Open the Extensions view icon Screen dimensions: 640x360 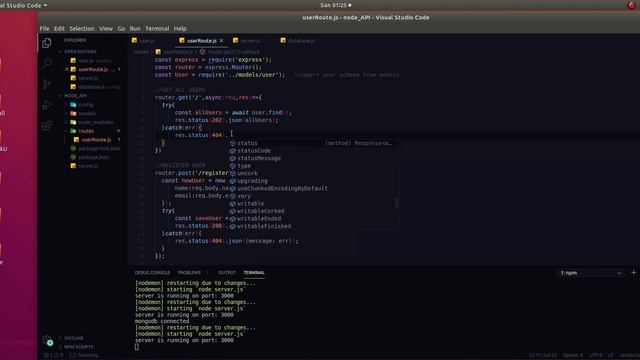coord(47,126)
